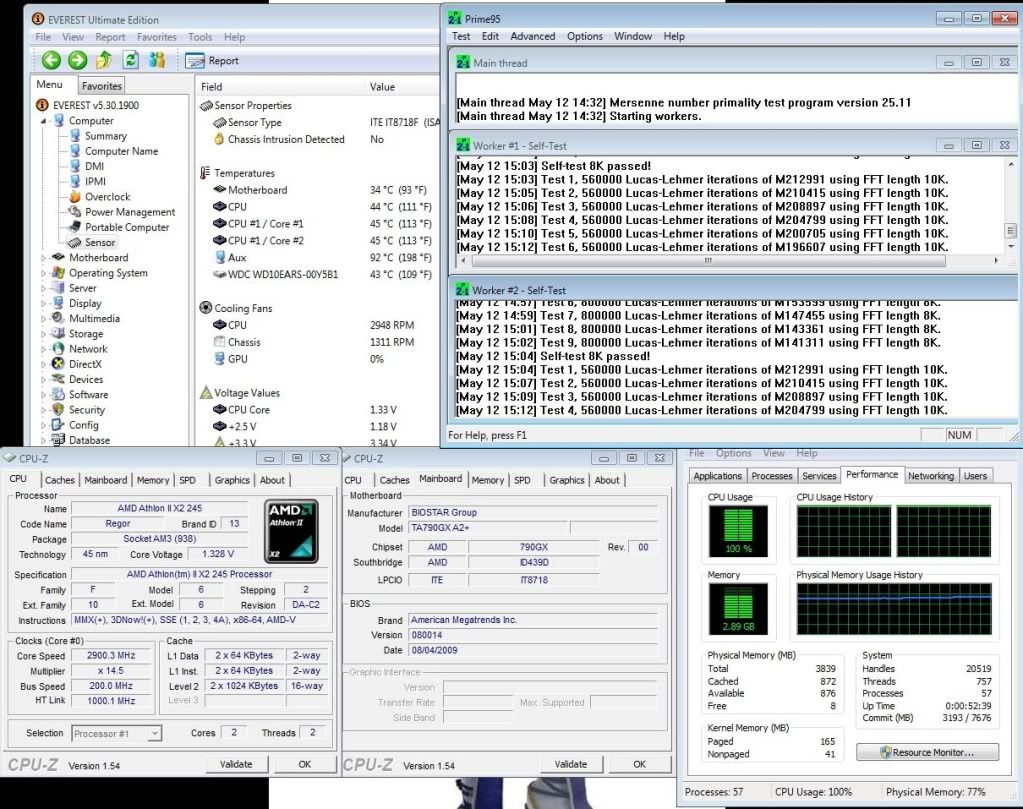1023x809 pixels.
Task: Select the Summary icon in EVEREST tree
Action: pyautogui.click(x=75, y=136)
